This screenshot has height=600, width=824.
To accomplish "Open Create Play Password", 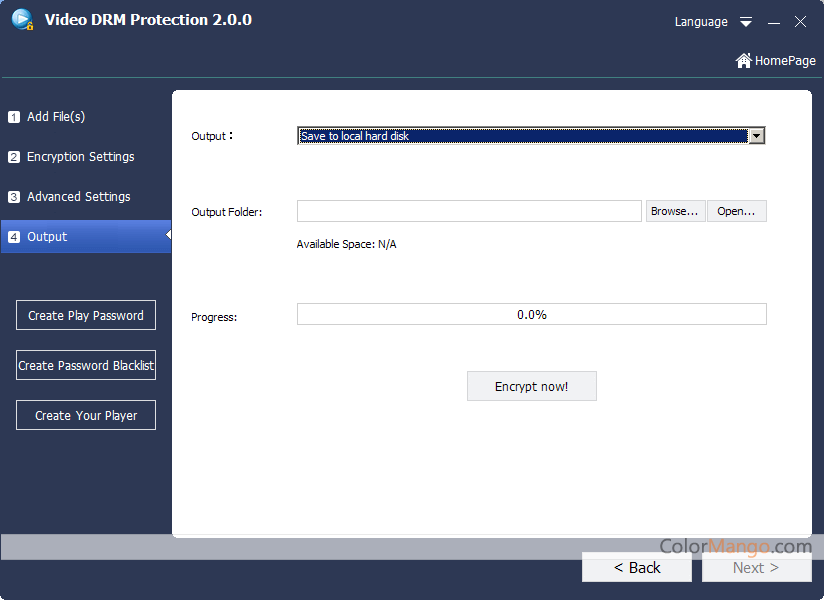I will [85, 315].
